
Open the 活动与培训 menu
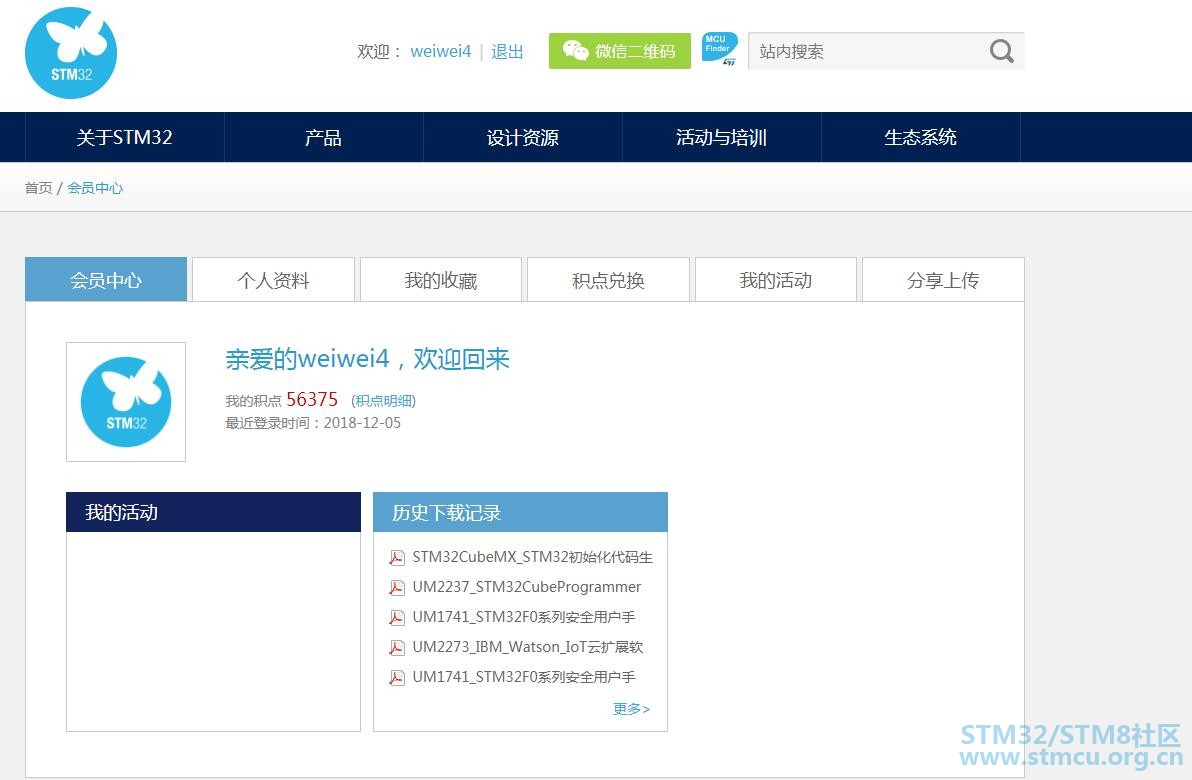[x=721, y=137]
